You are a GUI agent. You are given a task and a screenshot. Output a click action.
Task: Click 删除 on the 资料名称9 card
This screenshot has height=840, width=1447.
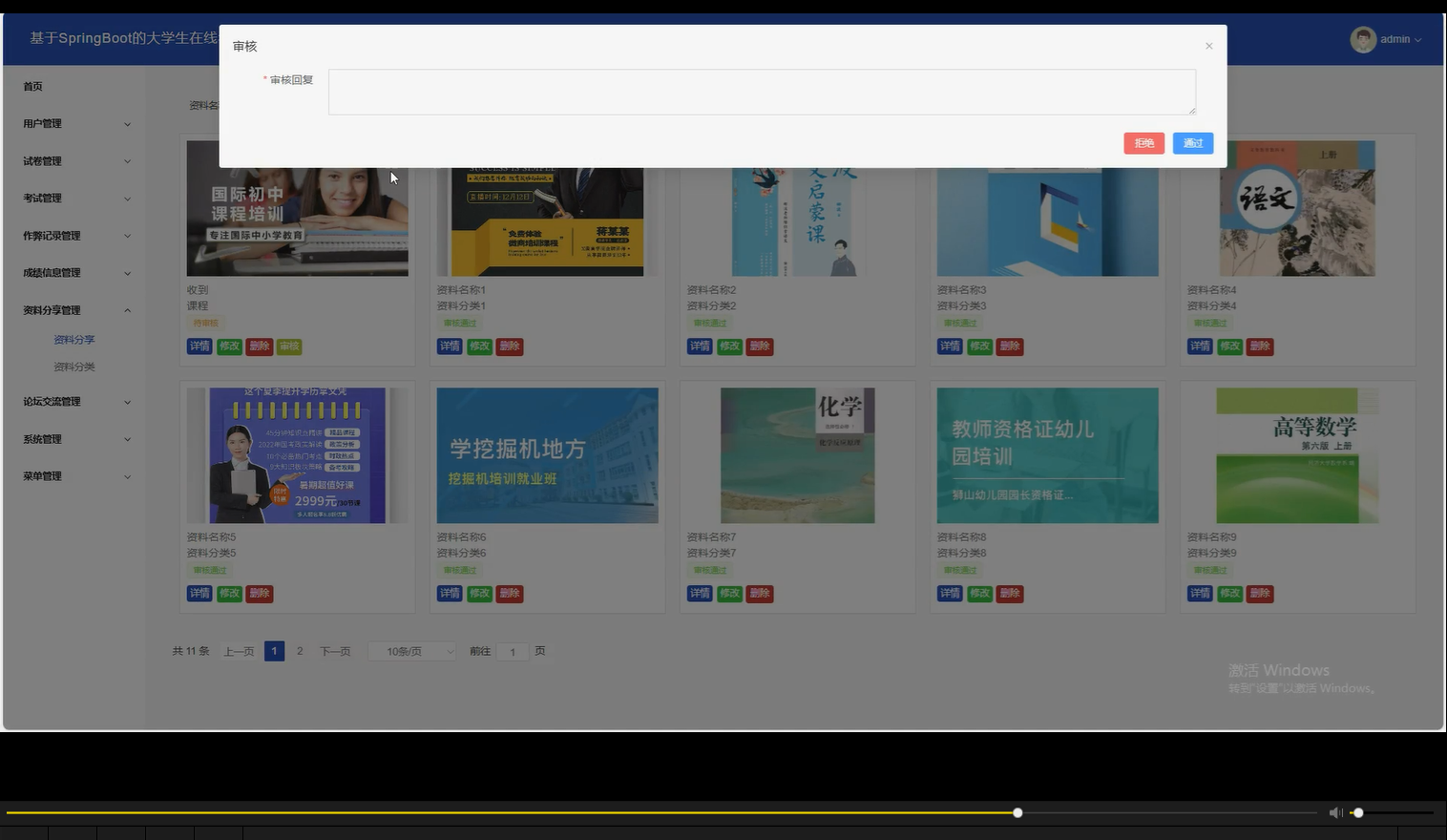[1260, 594]
